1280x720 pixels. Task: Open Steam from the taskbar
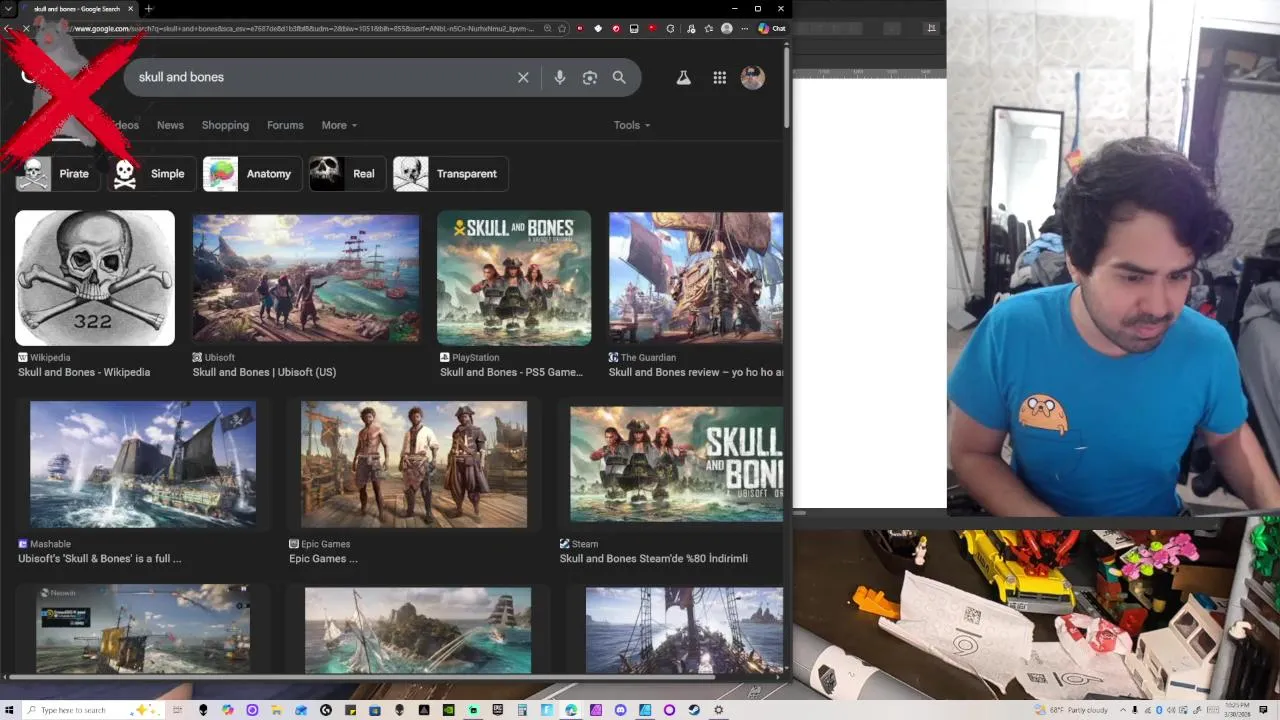point(694,710)
